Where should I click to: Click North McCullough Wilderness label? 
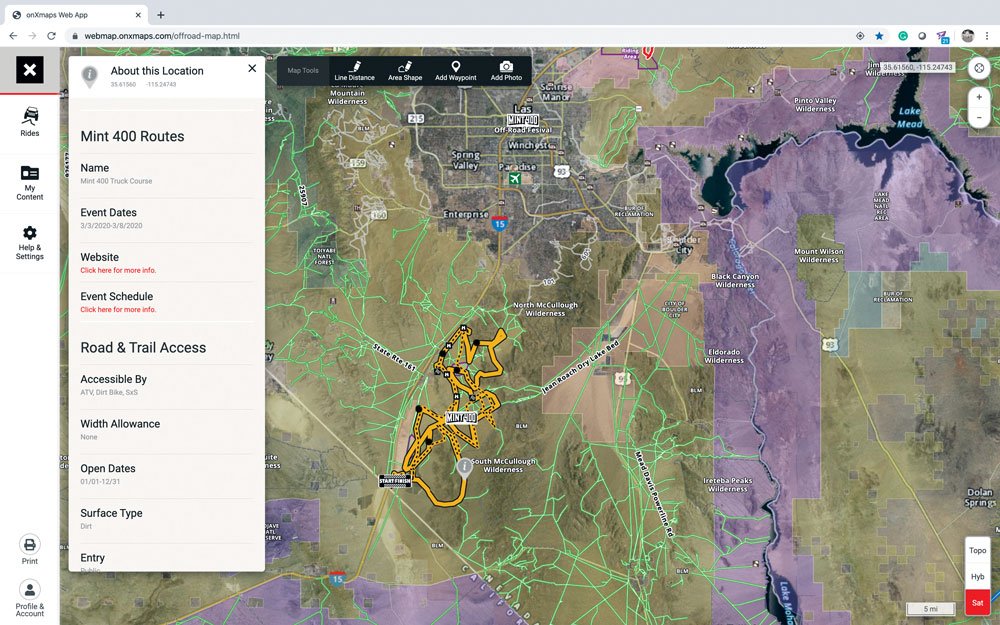(545, 309)
